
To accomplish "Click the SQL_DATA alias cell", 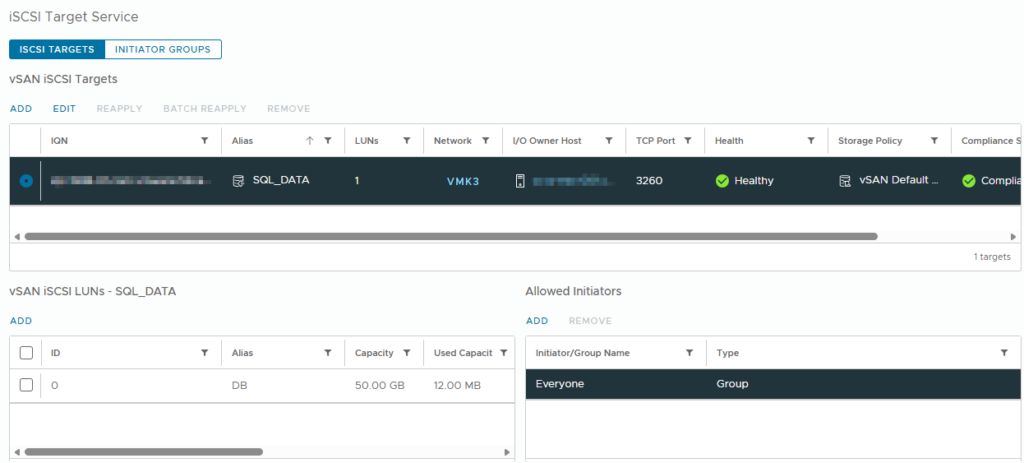I will (x=281, y=181).
